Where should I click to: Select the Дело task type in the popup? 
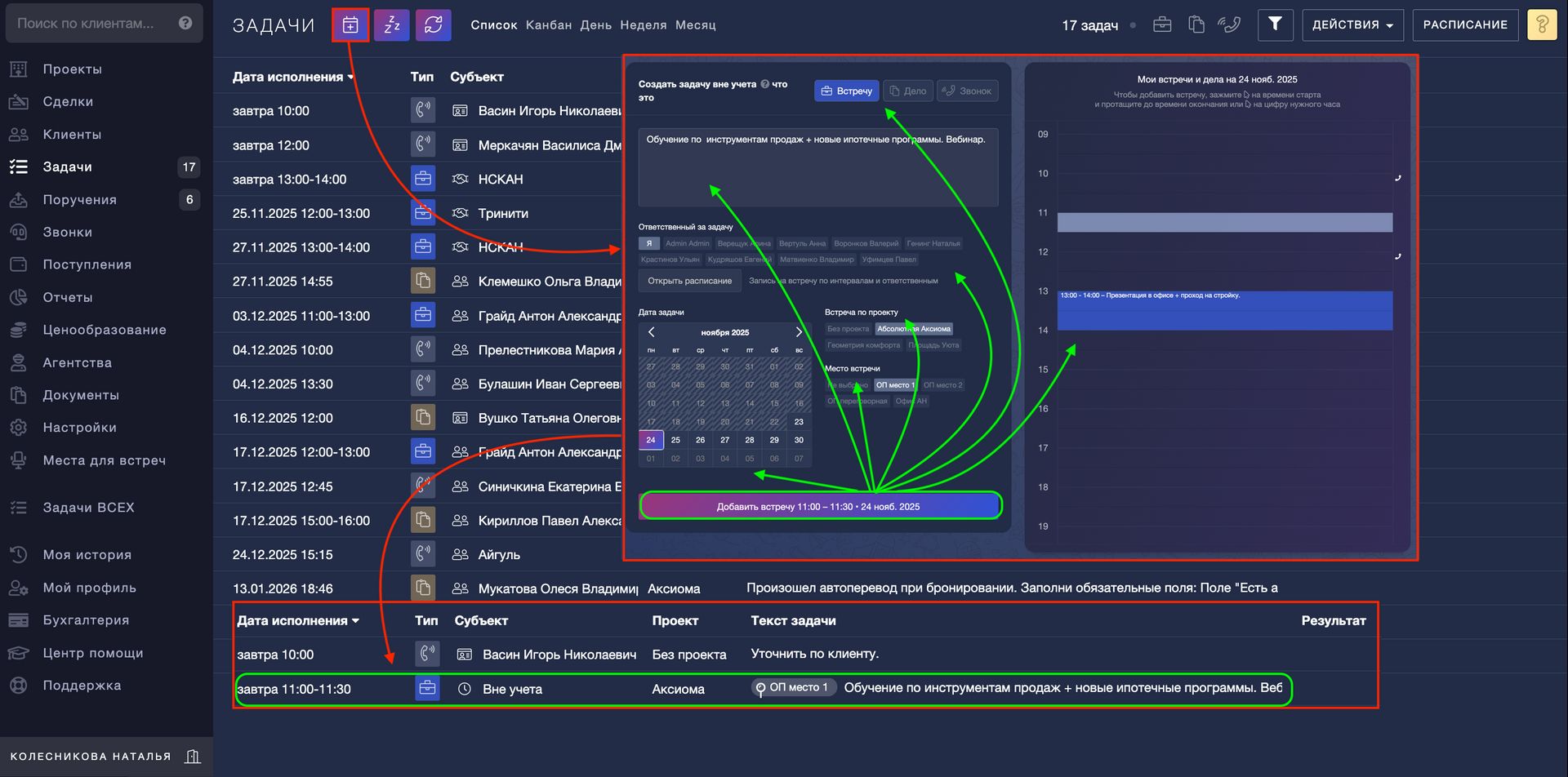pyautogui.click(x=907, y=91)
